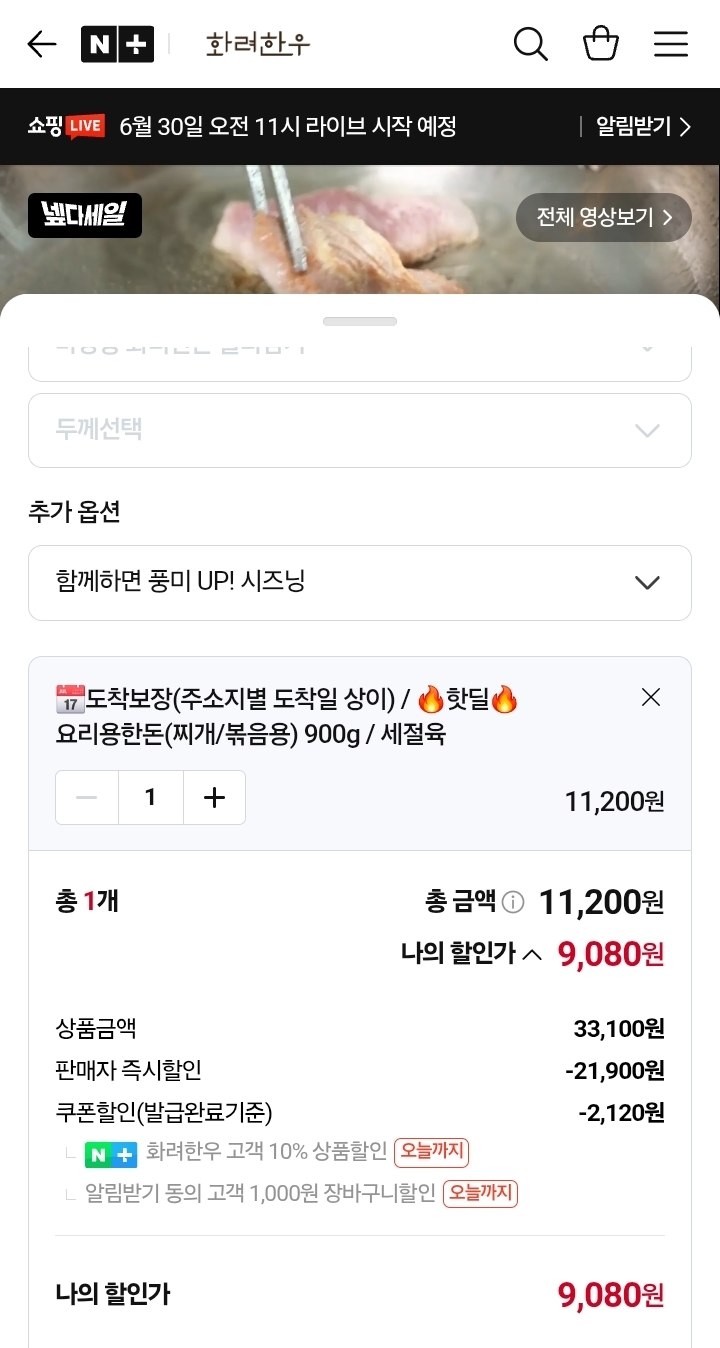Tap the 전체 영상보기 button
720x1348 pixels.
pos(603,217)
